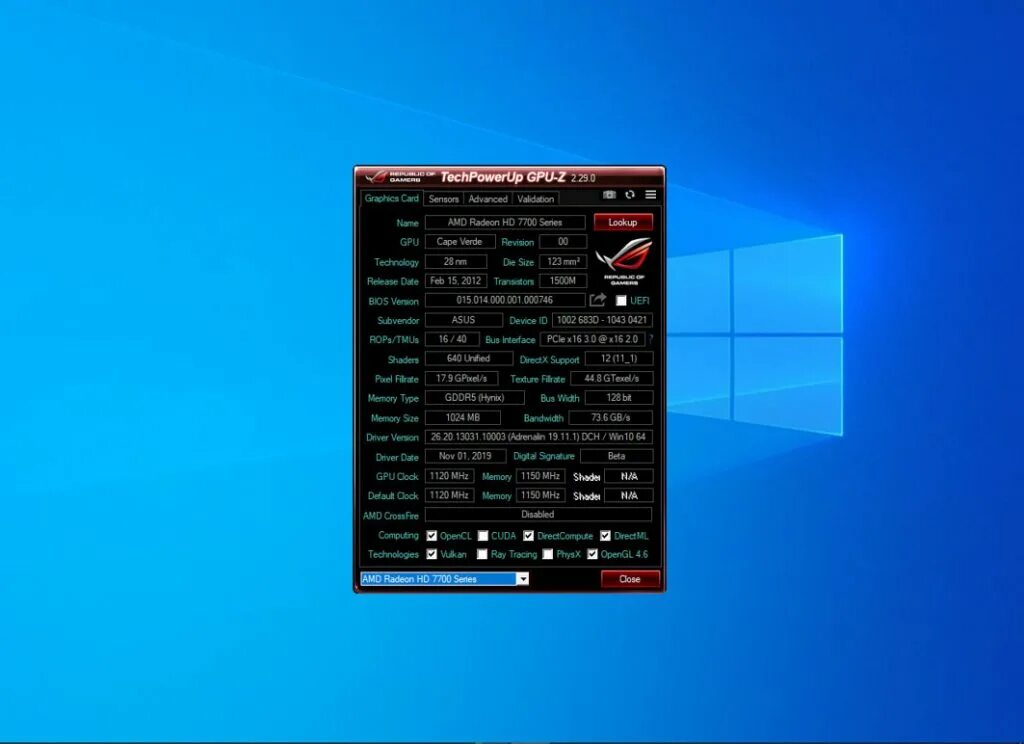Click the Default Clock row Shader N/A value
Viewport: 1024px width, 744px height.
click(x=628, y=495)
